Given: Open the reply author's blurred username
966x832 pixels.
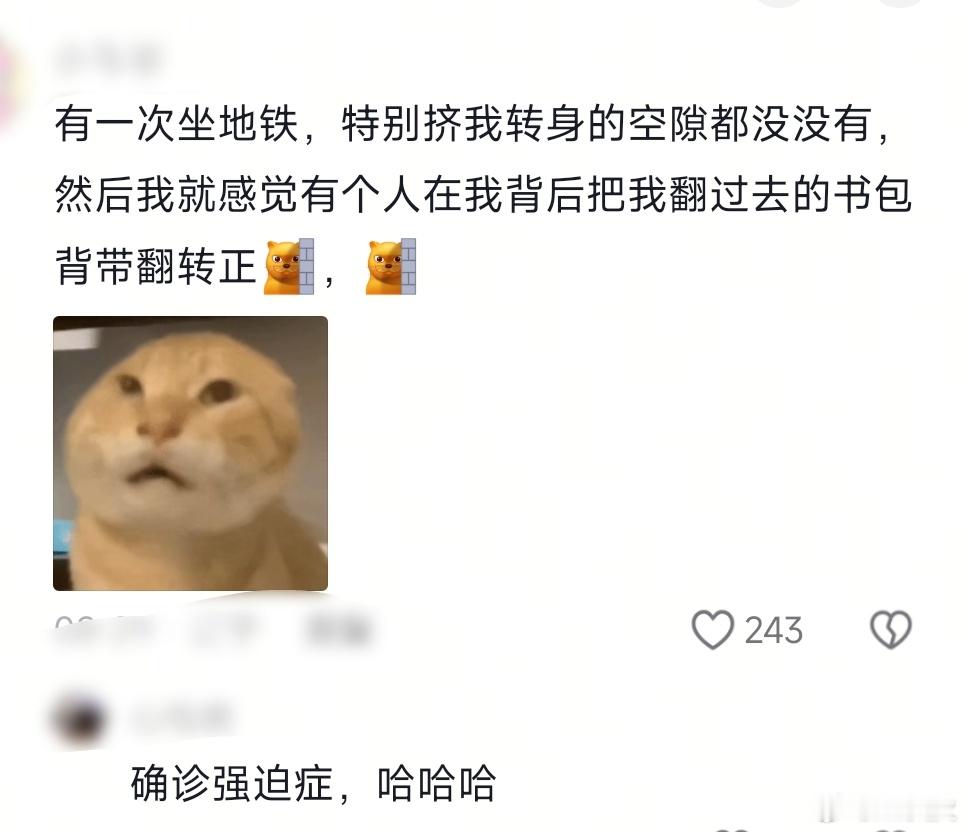Looking at the screenshot, I should [181, 717].
